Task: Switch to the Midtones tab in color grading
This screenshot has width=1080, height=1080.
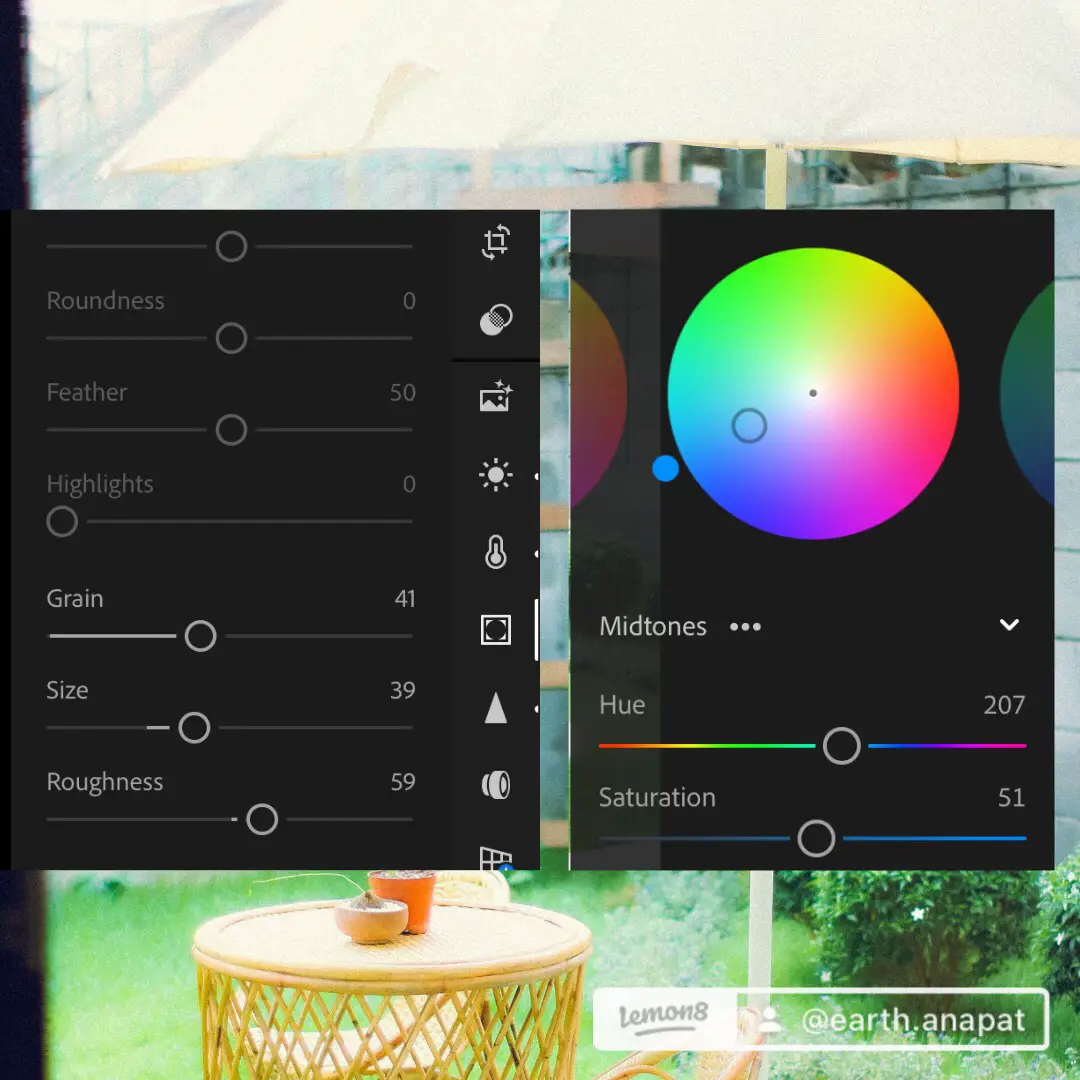Action: click(652, 626)
